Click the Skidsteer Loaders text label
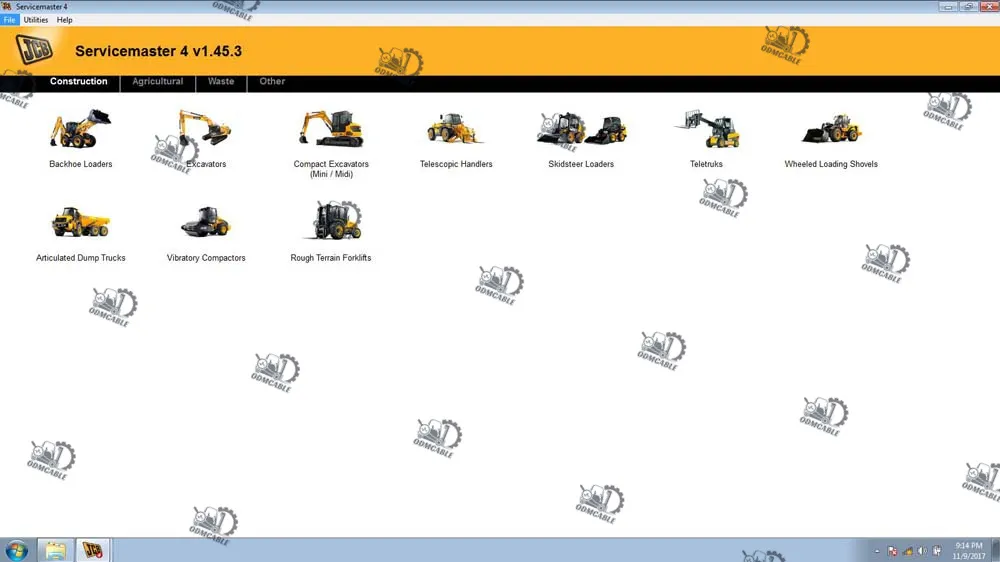Viewport: 1000px width, 562px height. [x=581, y=164]
